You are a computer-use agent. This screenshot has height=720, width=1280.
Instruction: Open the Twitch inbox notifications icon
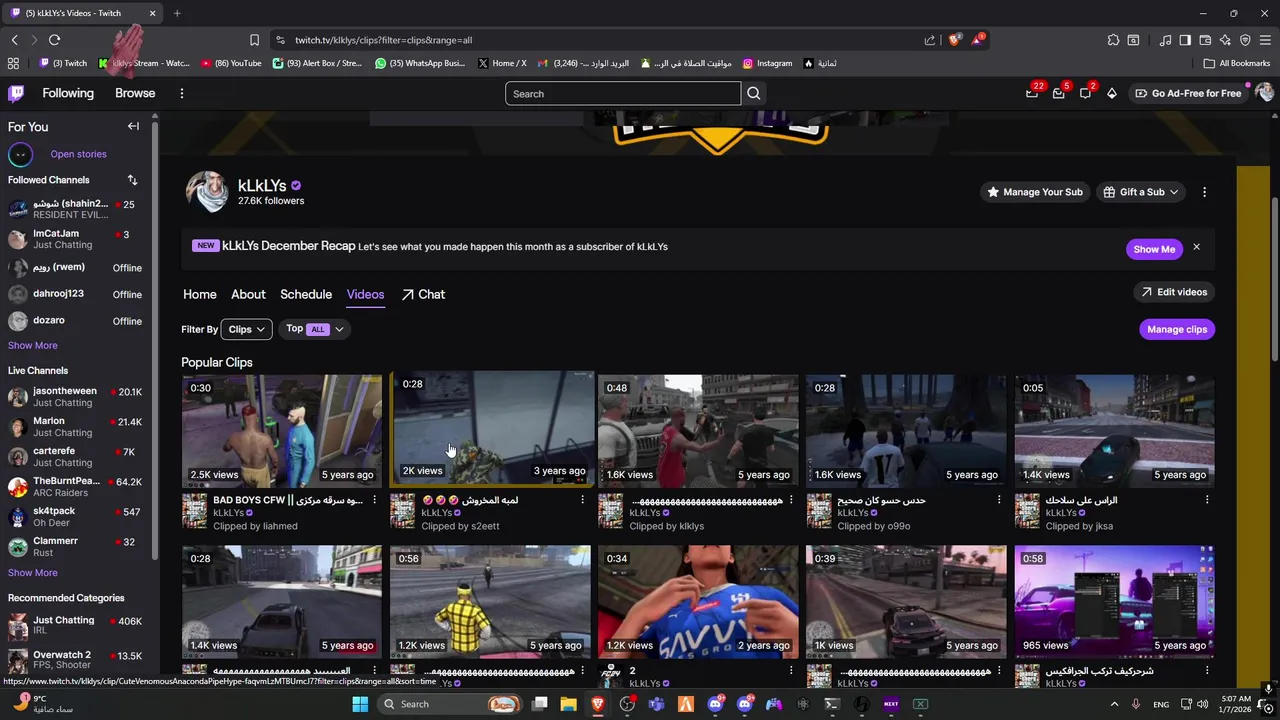coord(1059,93)
